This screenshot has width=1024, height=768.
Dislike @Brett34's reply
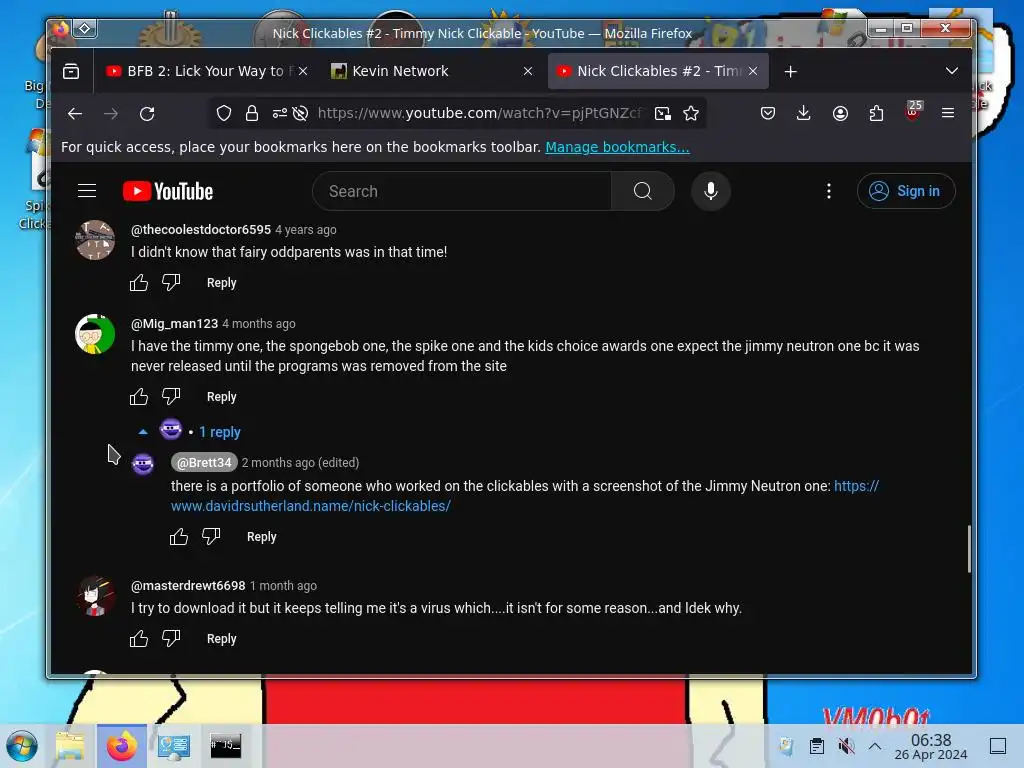tap(211, 536)
